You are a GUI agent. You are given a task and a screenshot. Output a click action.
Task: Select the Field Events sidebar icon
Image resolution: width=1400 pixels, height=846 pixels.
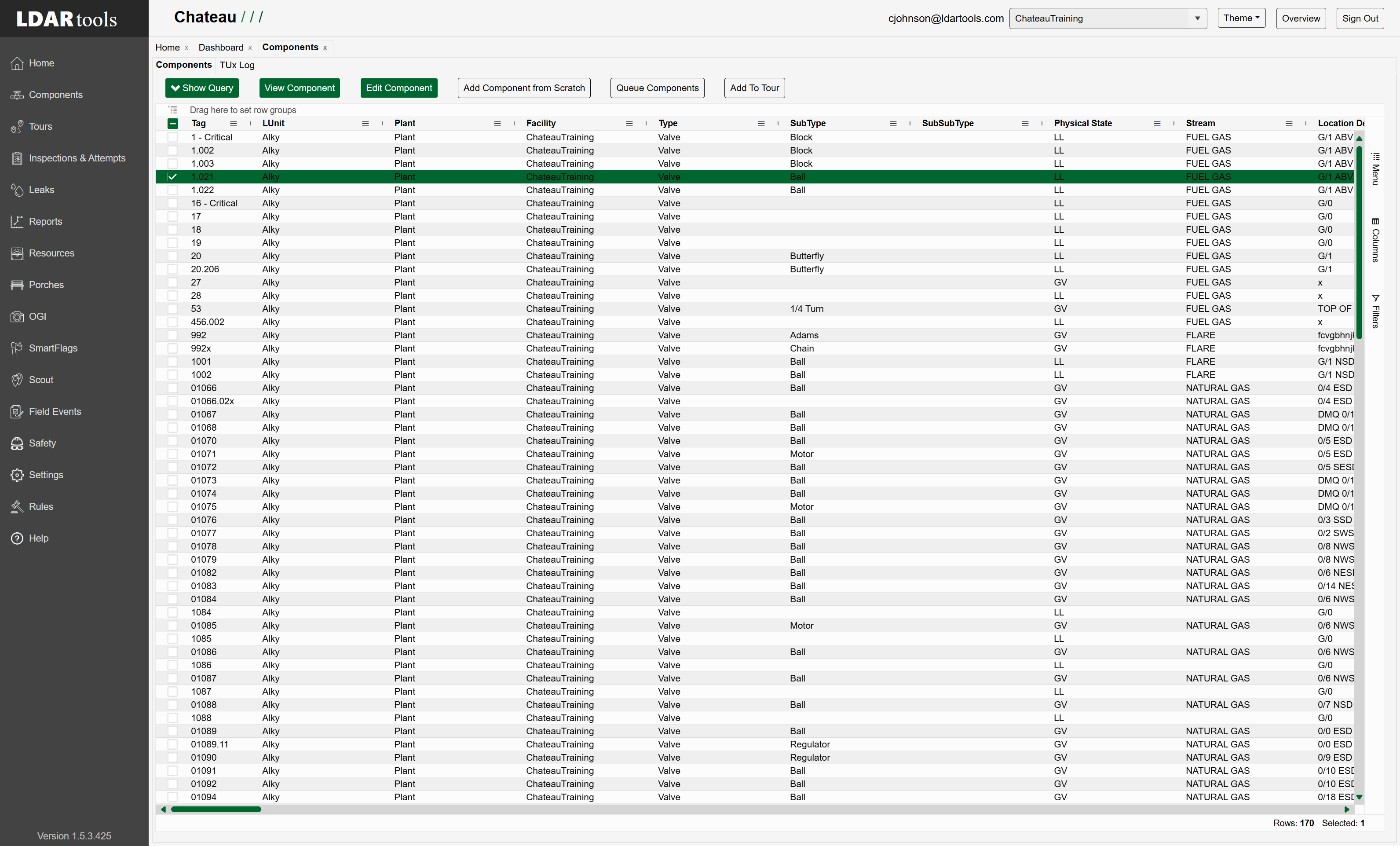click(17, 412)
